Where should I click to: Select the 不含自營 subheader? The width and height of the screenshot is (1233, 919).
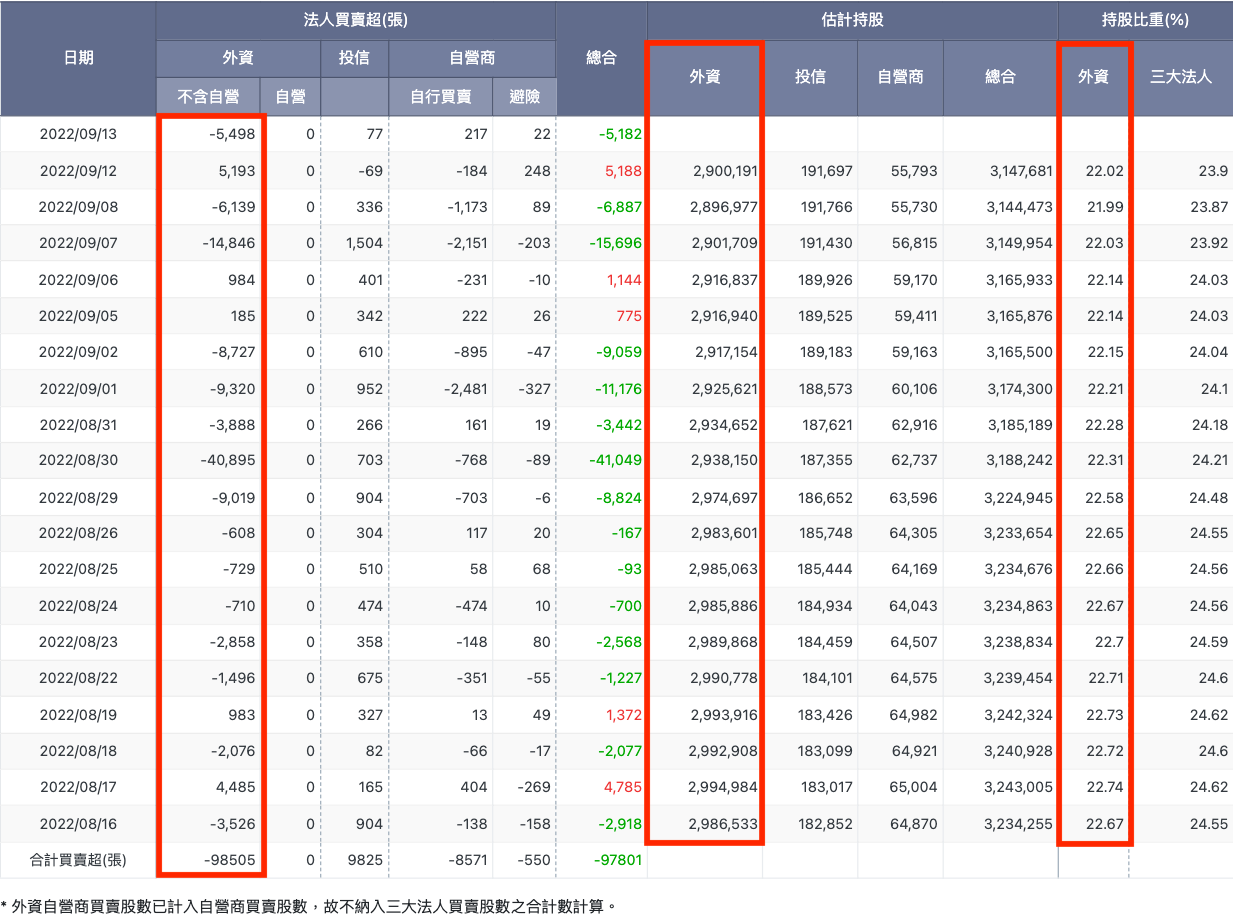click(x=211, y=97)
